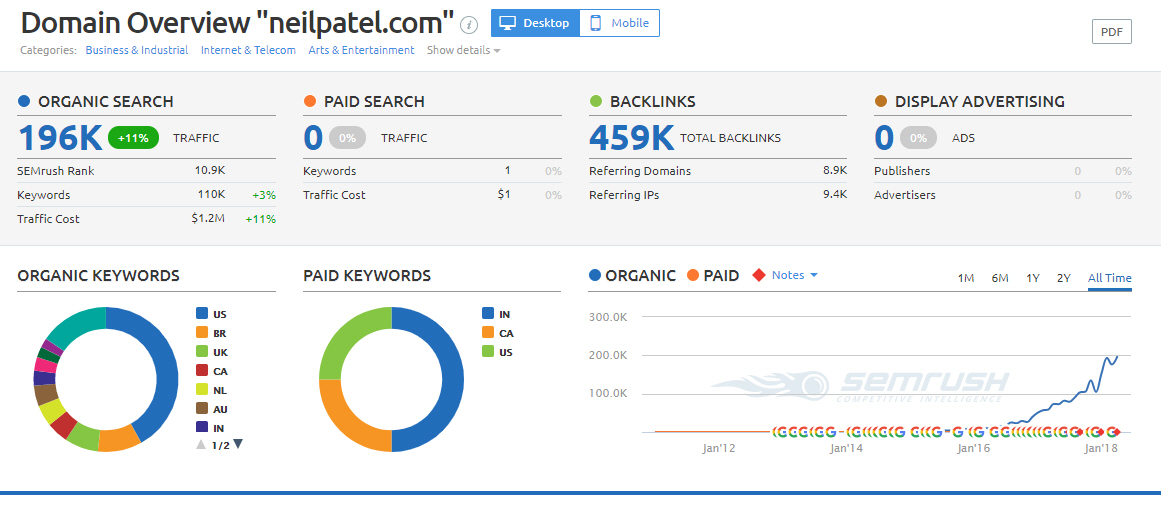Click the IN blue swatch in paid legend
The width and height of the screenshot is (1161, 505).
488,314
